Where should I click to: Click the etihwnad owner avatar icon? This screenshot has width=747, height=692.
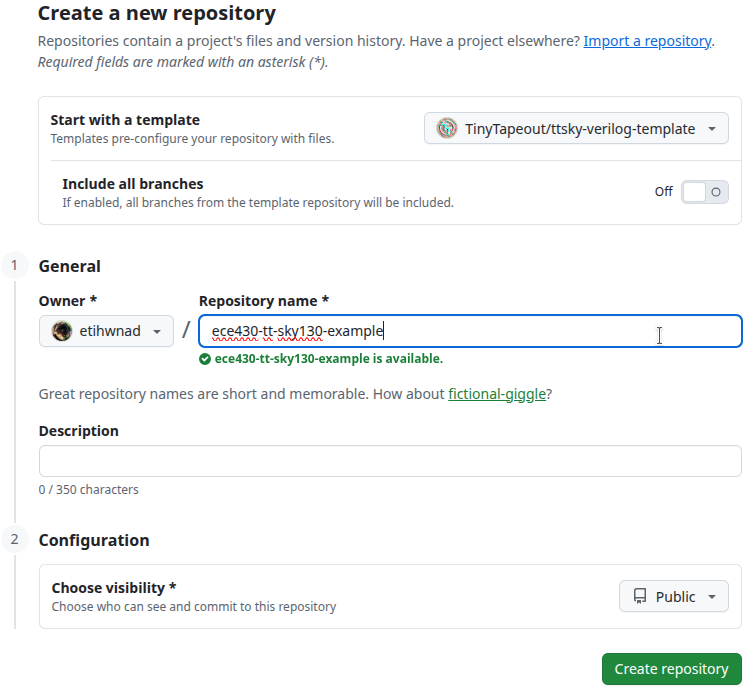coord(62,331)
